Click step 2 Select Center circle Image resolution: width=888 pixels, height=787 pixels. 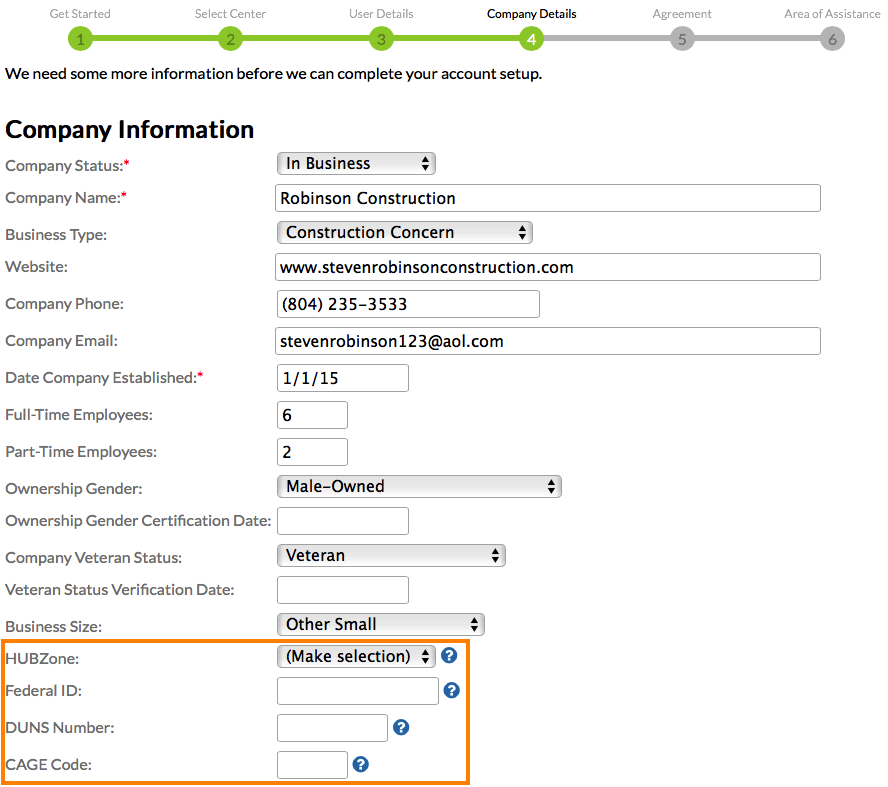pyautogui.click(x=230, y=39)
